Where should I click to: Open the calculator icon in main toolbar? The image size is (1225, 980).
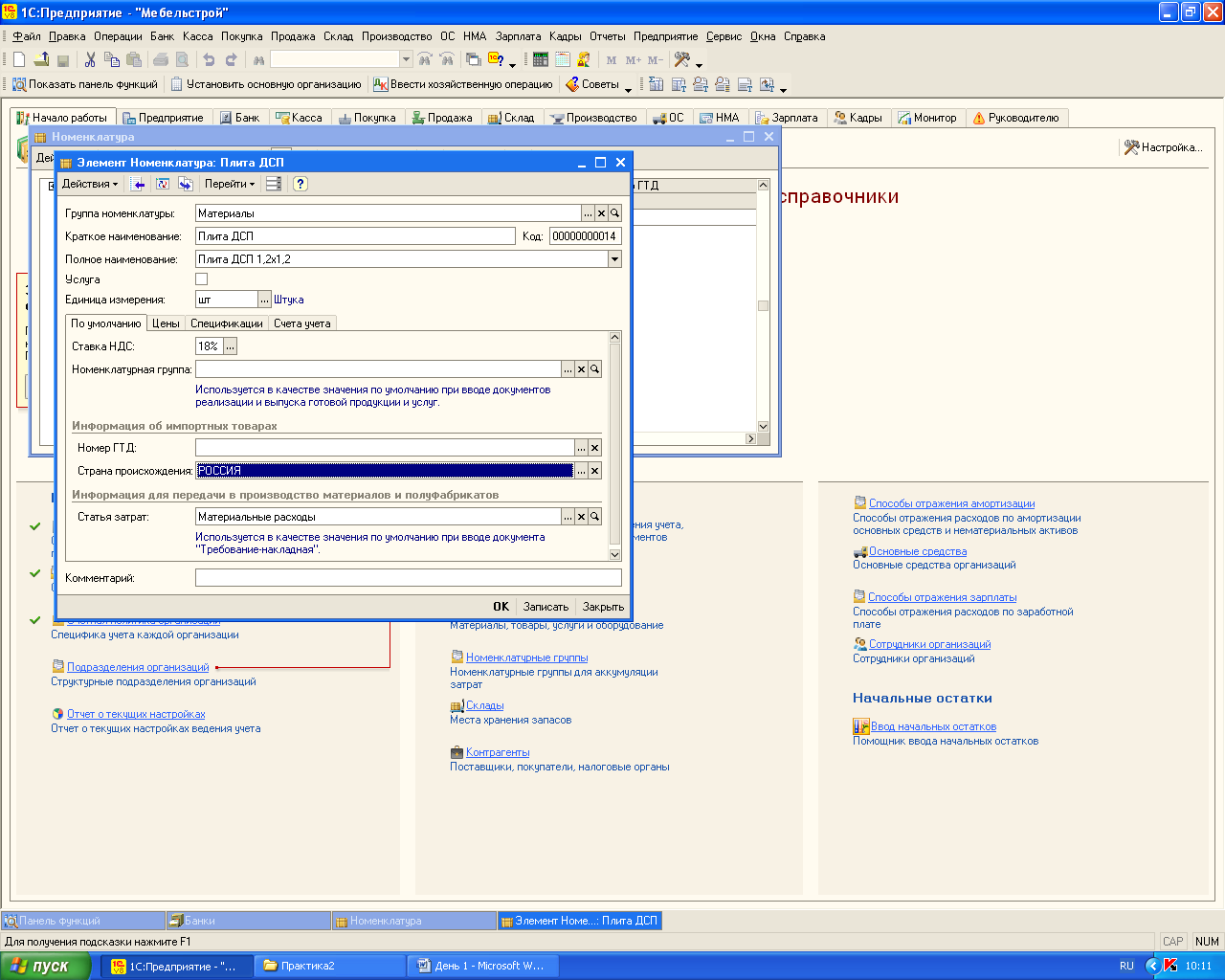(x=541, y=59)
